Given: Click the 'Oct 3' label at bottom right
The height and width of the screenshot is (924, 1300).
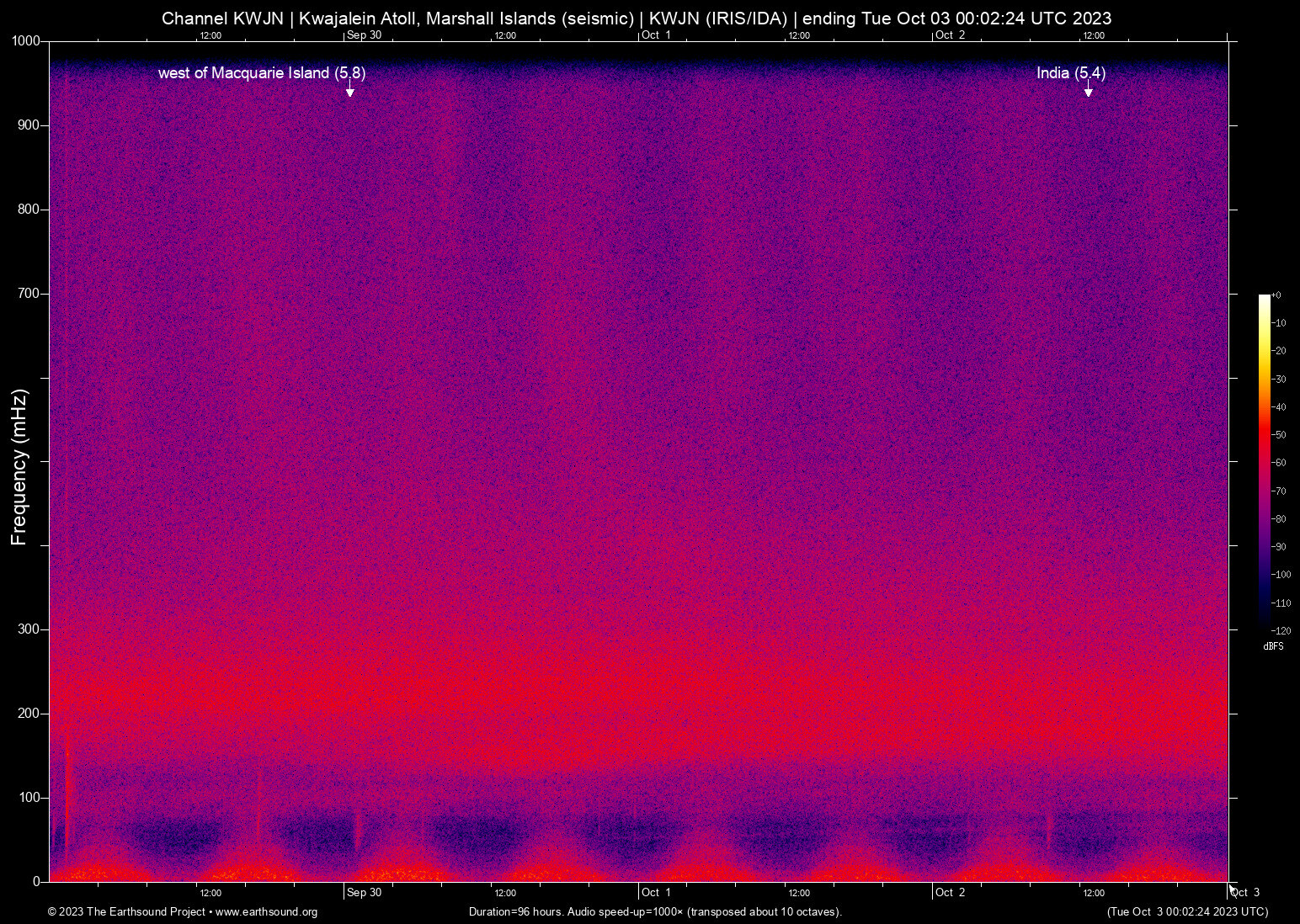Looking at the screenshot, I should [1245, 893].
